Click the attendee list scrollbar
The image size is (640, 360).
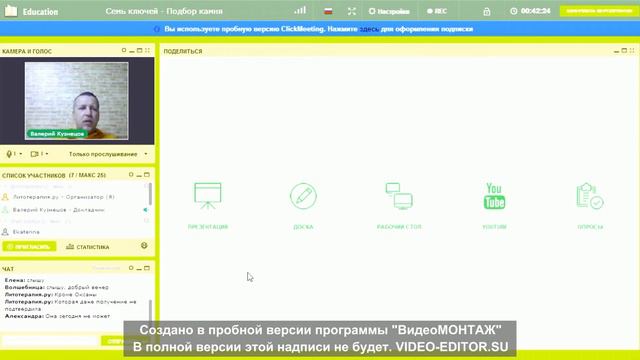click(x=150, y=194)
